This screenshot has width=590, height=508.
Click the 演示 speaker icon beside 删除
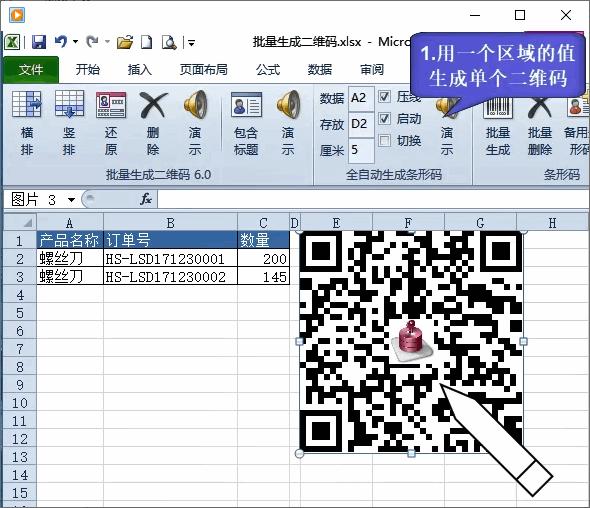pos(195,104)
